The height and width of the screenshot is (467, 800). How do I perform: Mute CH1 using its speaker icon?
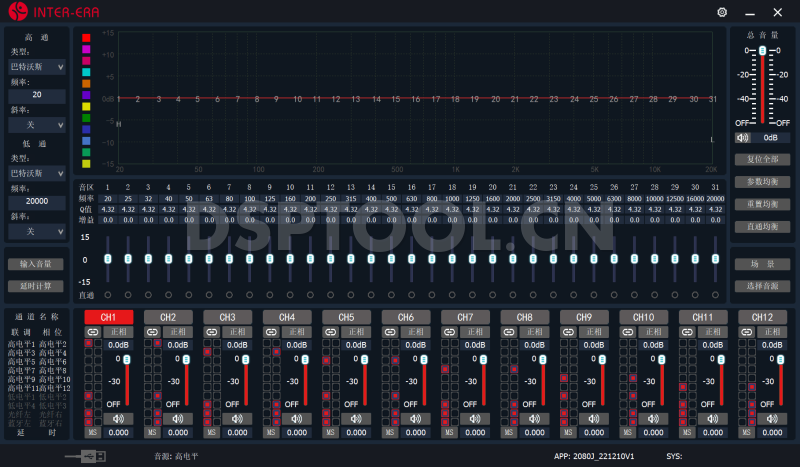click(118, 418)
